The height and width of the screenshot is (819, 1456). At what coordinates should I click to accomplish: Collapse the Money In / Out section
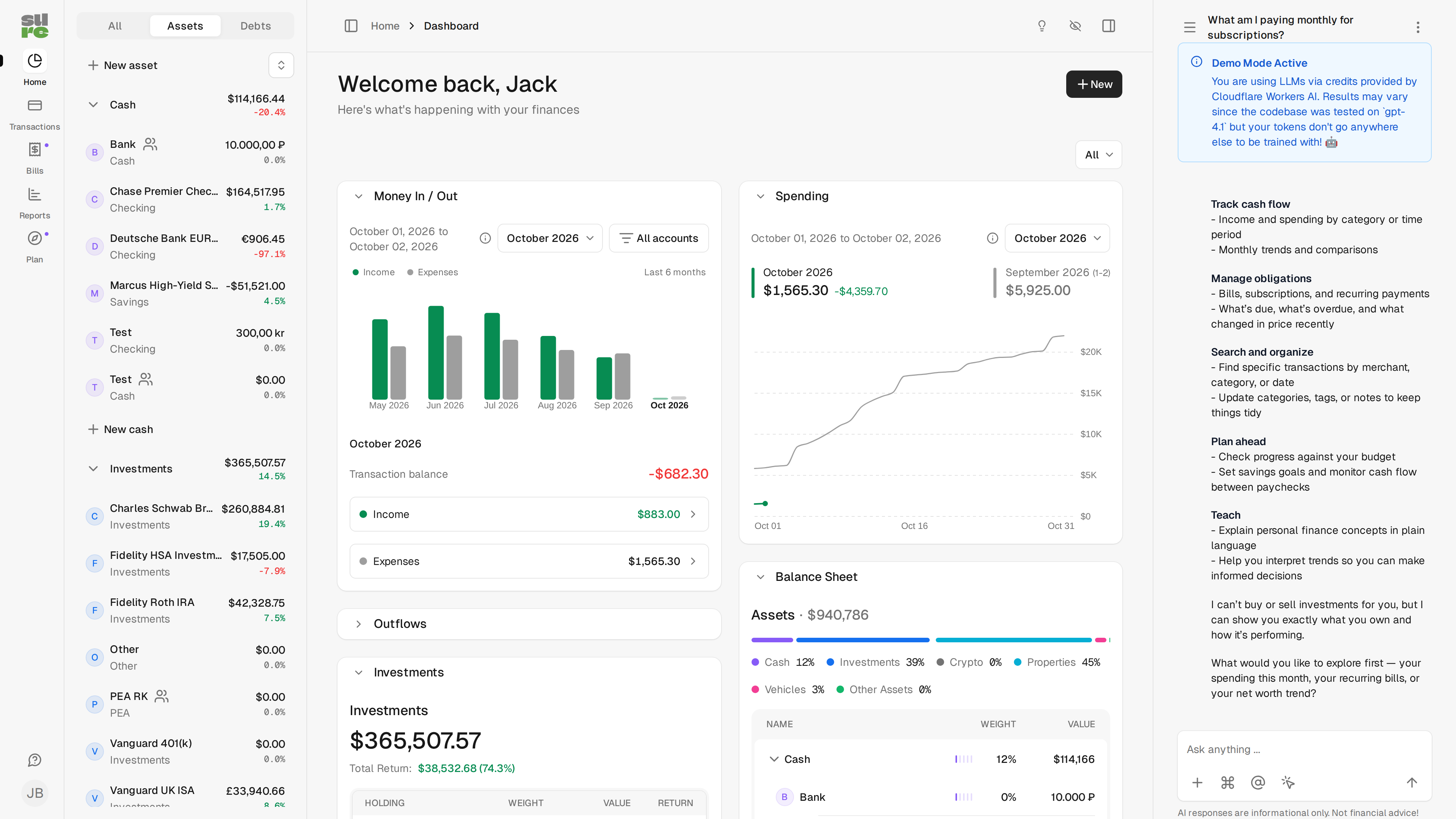[358, 196]
